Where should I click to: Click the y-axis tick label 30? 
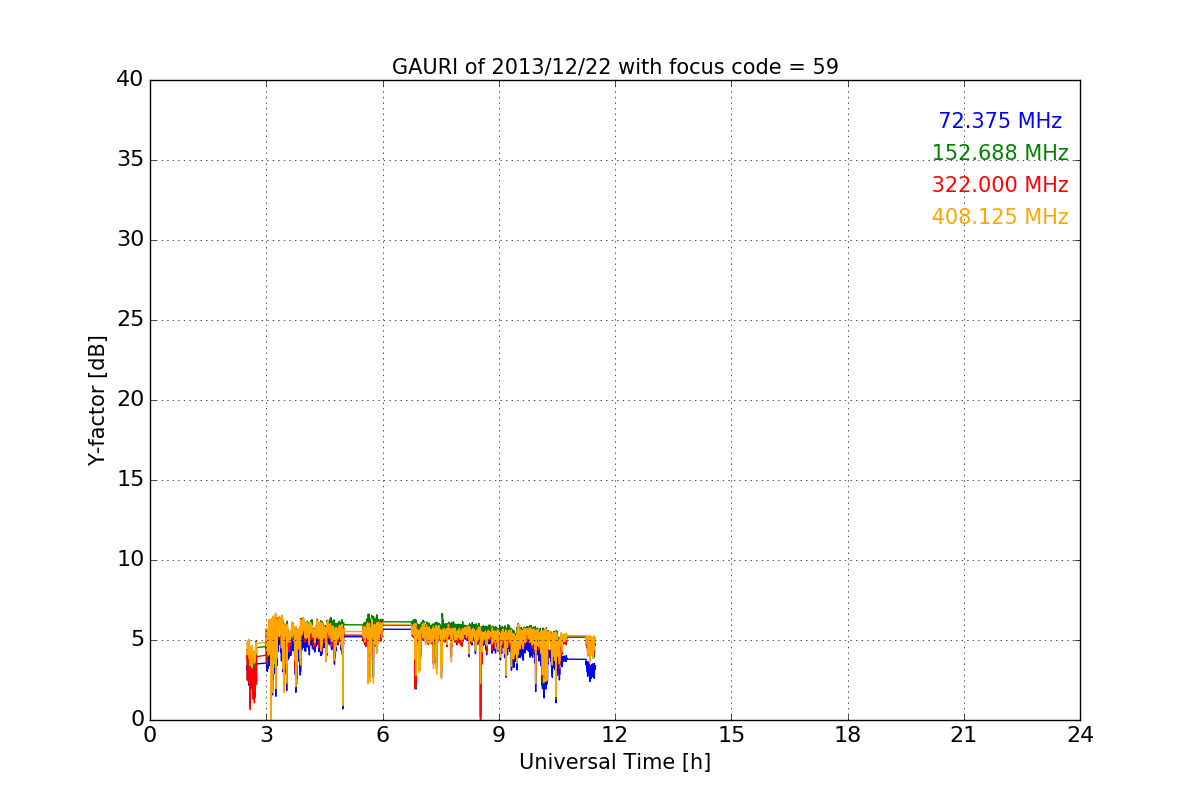[x=130, y=240]
